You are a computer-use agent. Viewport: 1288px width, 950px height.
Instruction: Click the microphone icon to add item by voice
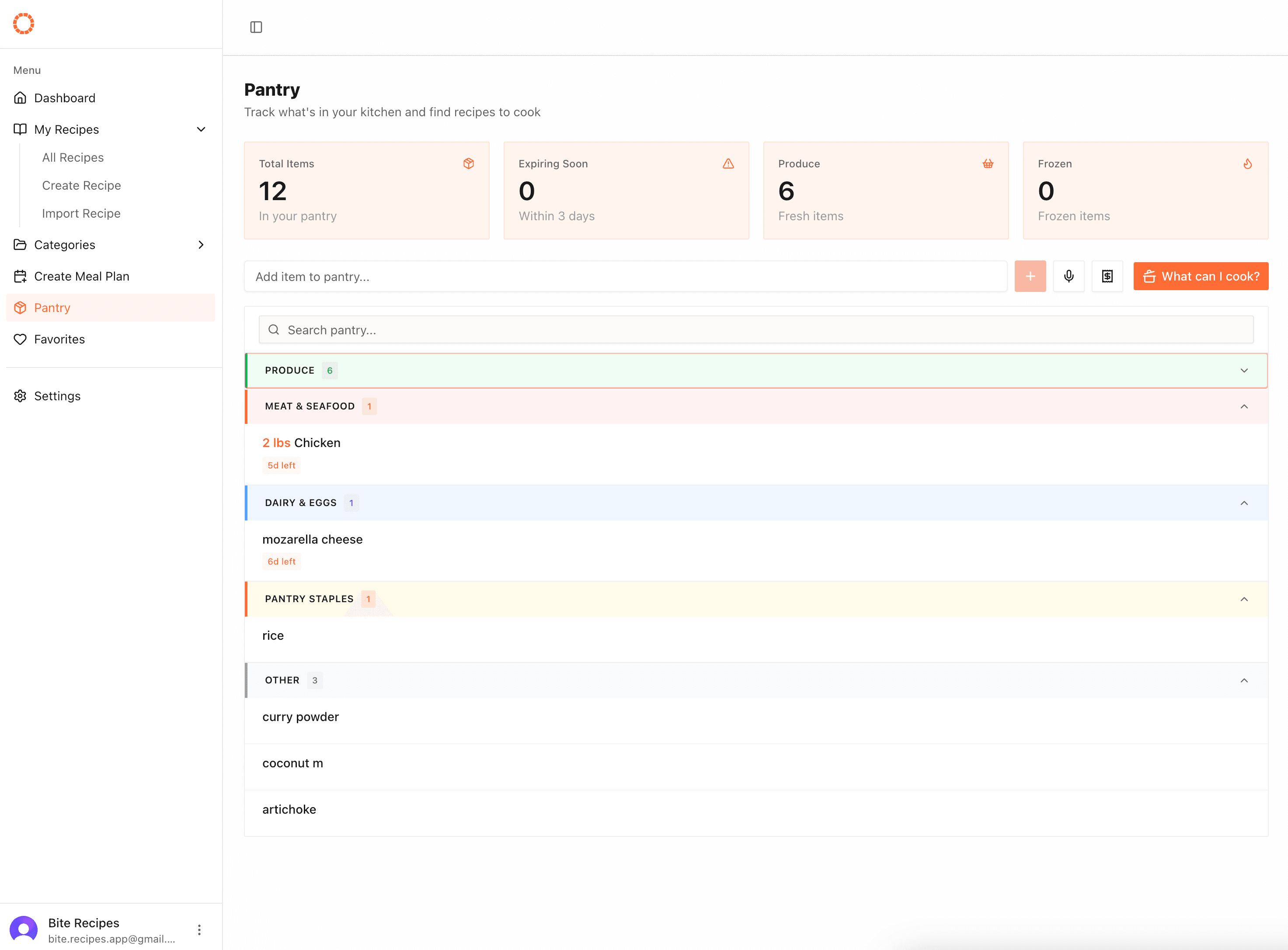(1069, 276)
